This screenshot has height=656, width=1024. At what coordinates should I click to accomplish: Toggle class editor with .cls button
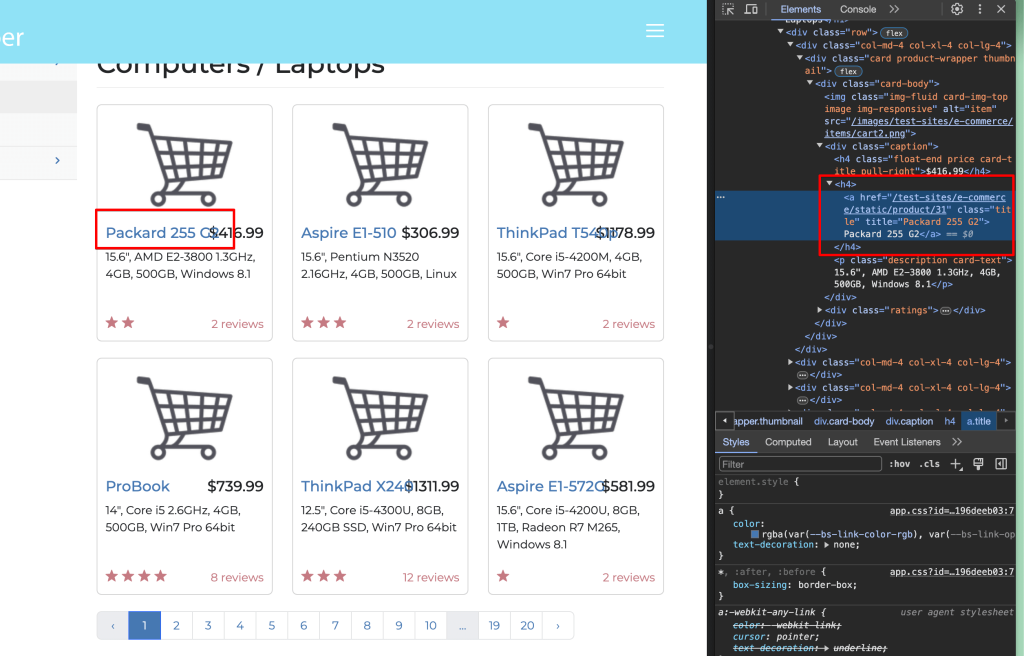click(931, 463)
